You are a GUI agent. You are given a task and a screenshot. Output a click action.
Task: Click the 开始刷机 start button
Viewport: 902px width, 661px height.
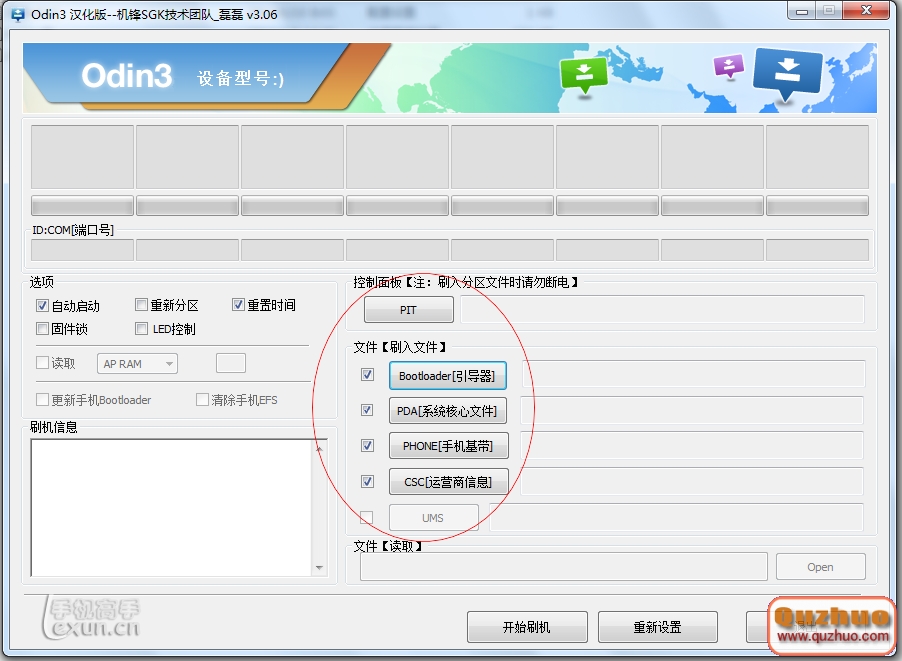click(x=527, y=627)
